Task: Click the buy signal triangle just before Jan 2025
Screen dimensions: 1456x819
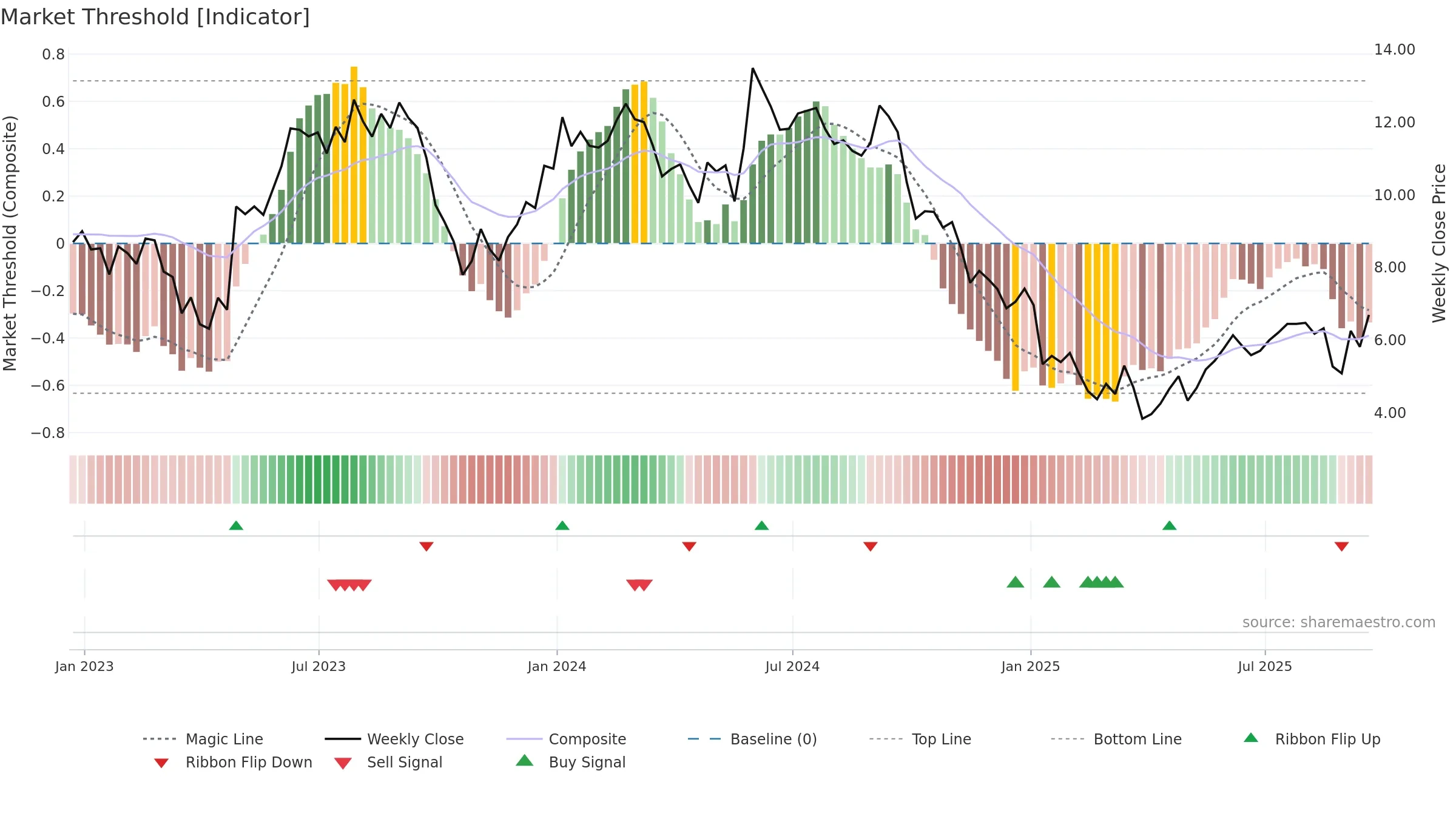Action: click(1016, 582)
